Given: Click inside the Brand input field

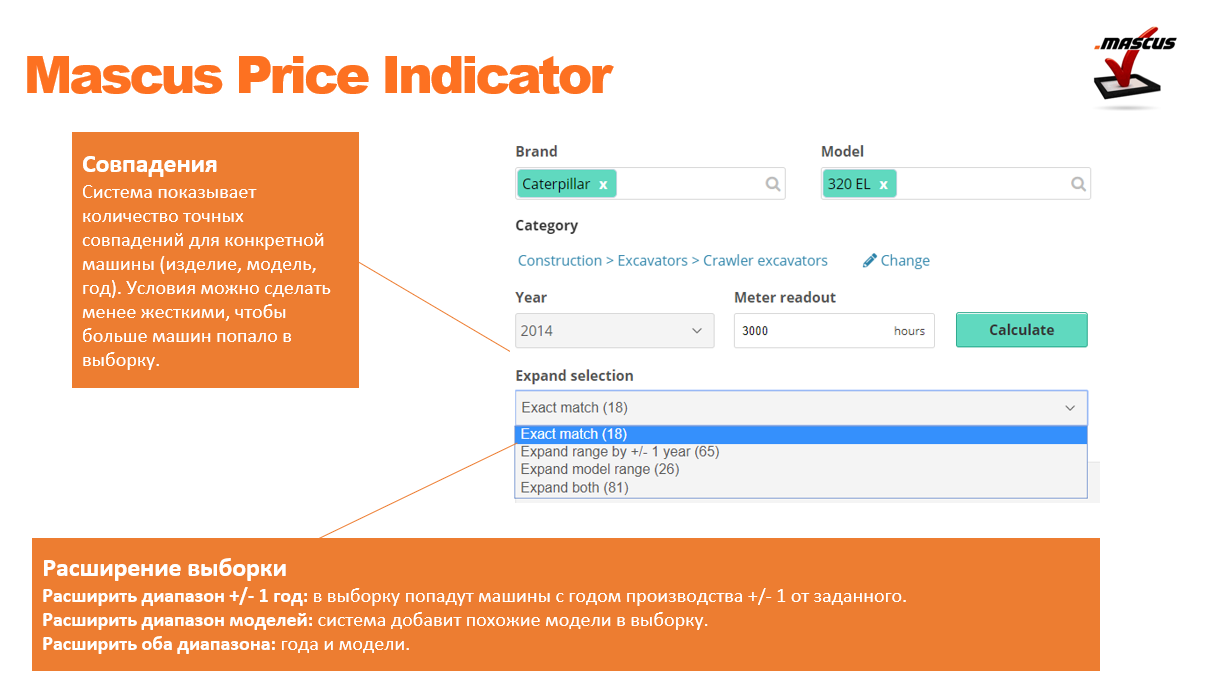Looking at the screenshot, I should pos(690,184).
